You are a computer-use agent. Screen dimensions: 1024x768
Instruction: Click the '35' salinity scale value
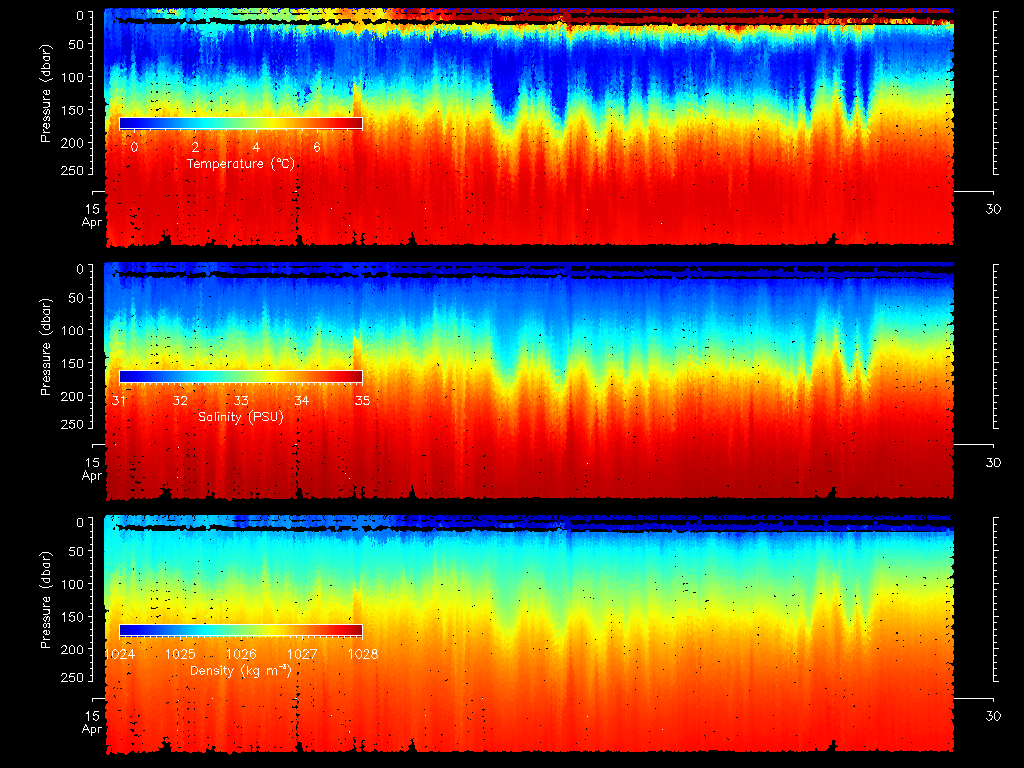click(x=362, y=400)
